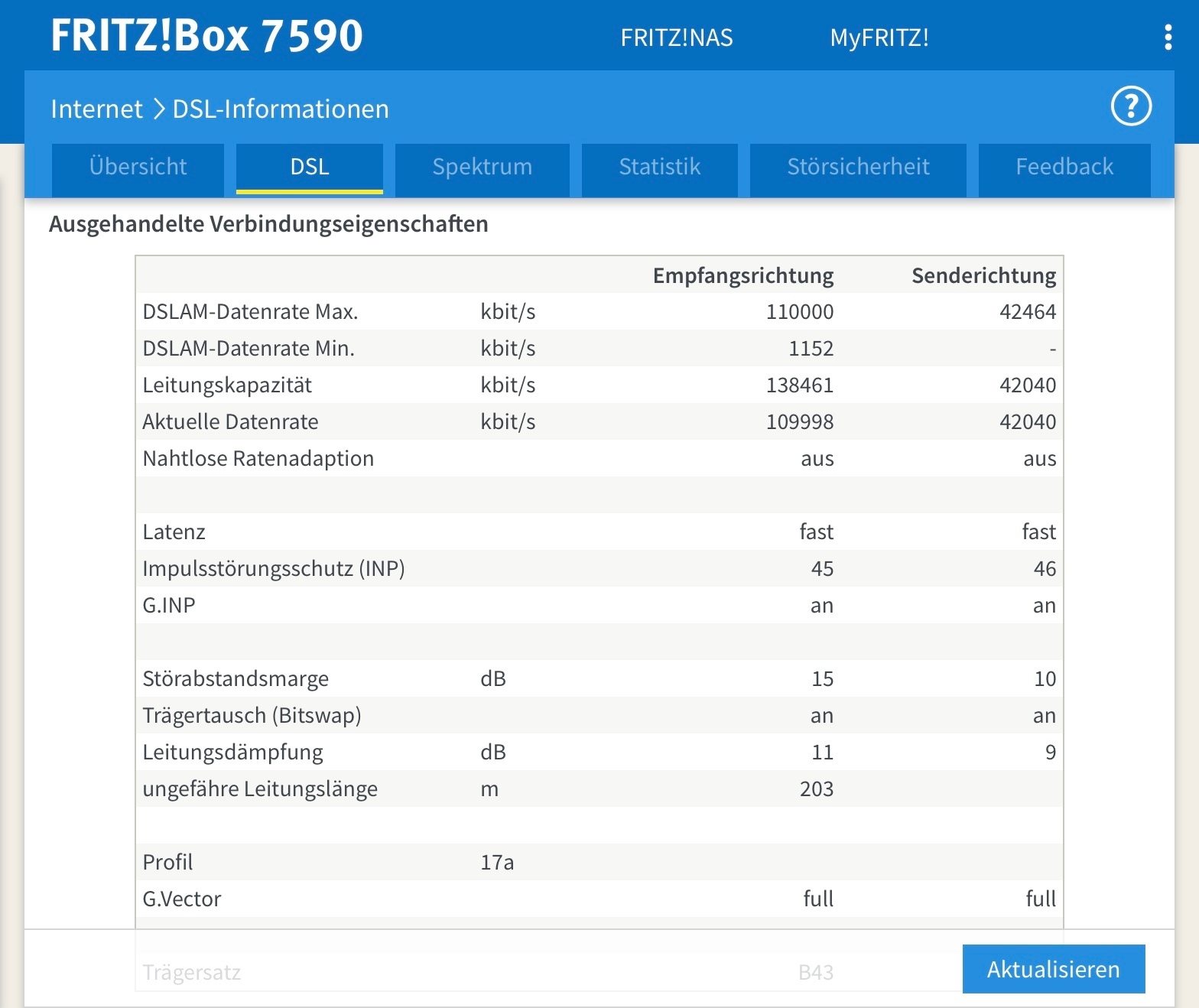Viewport: 1199px width, 1008px height.
Task: Select the Aktuelle Datenrate row label
Action: click(x=230, y=422)
